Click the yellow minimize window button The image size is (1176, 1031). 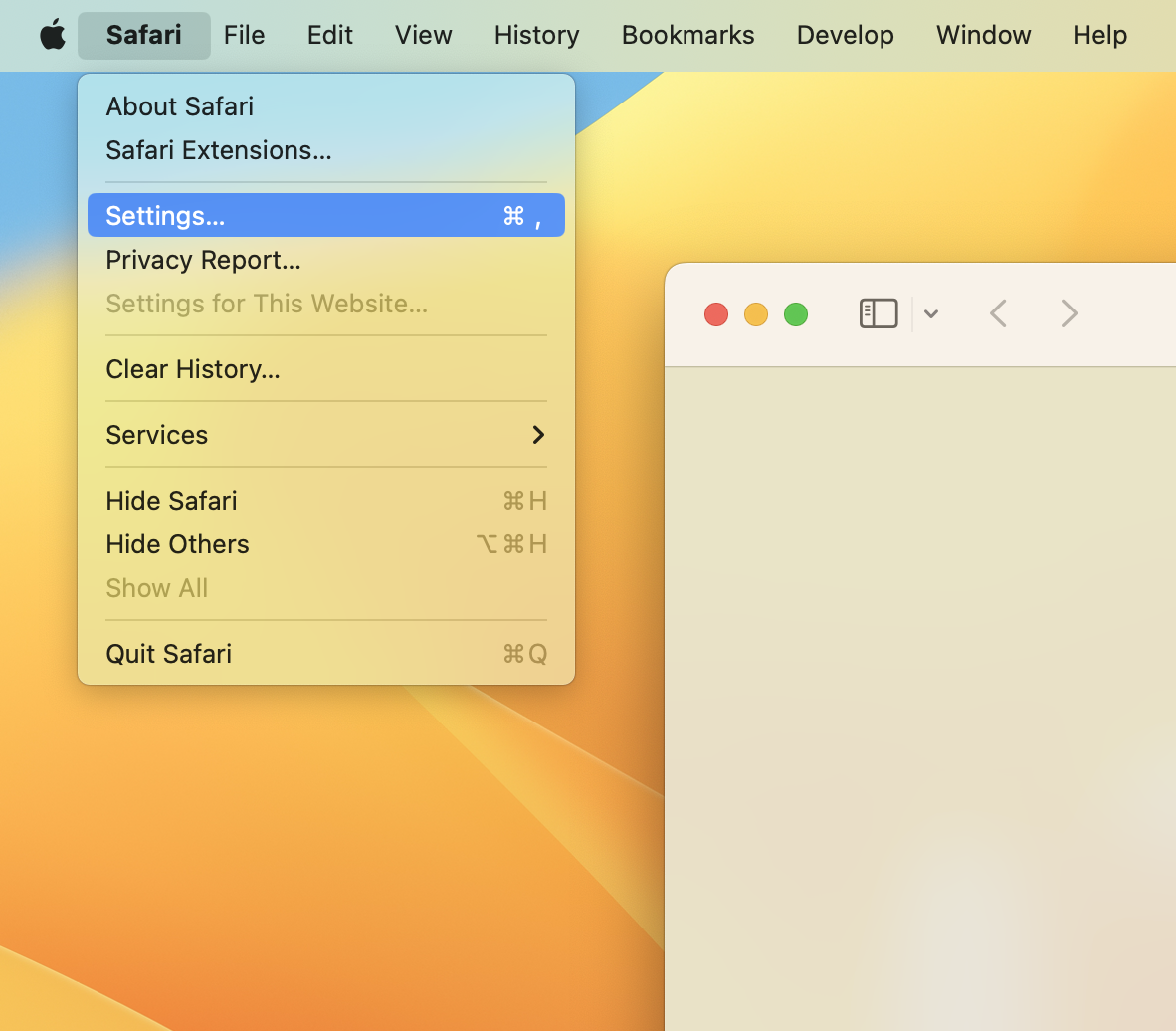pos(756,314)
